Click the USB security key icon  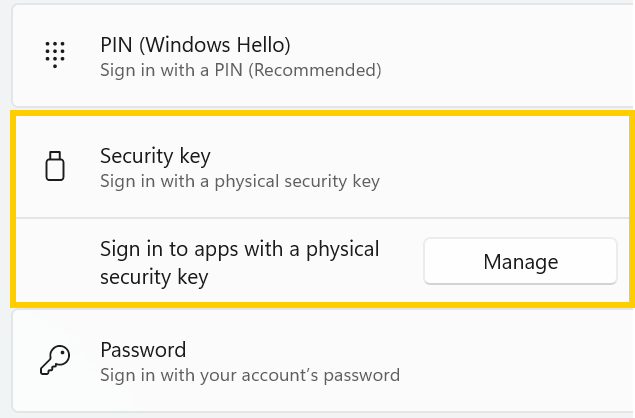click(55, 166)
